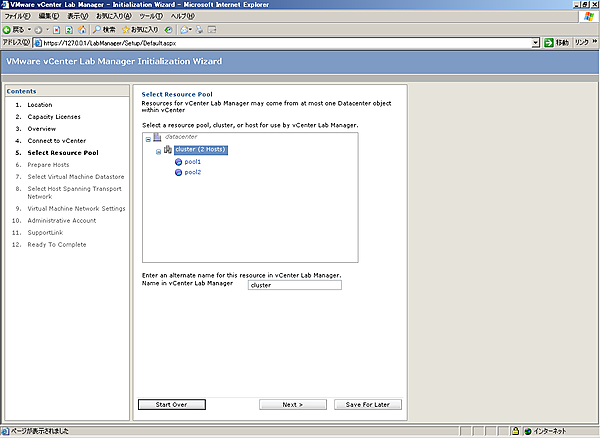Click the status bar page-done icon
This screenshot has height=438, width=600.
click(x=5, y=431)
